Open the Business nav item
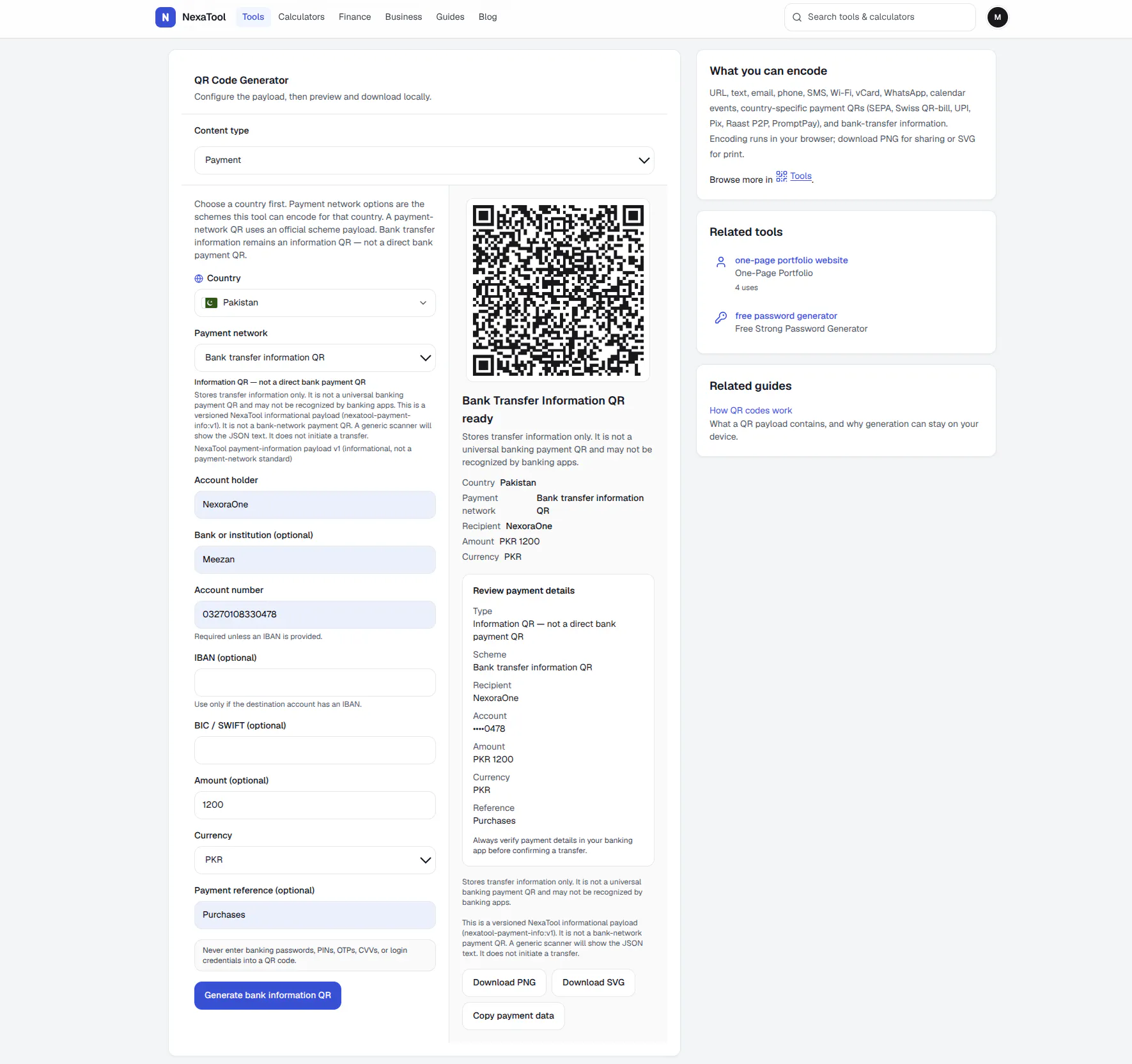This screenshot has width=1132, height=1064. click(x=403, y=17)
